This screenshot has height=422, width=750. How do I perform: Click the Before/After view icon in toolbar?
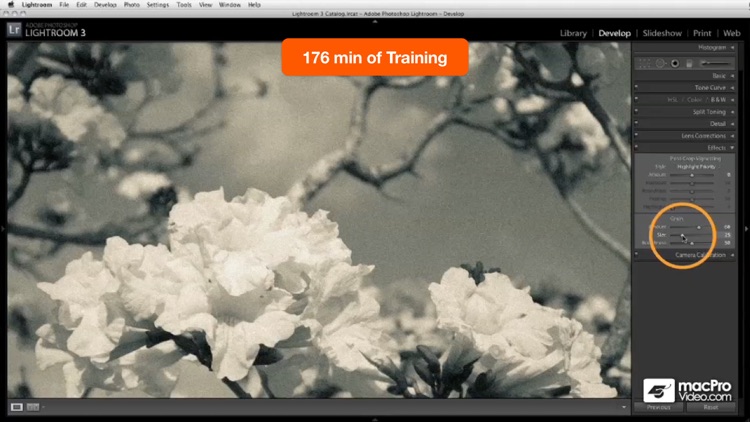tap(33, 407)
